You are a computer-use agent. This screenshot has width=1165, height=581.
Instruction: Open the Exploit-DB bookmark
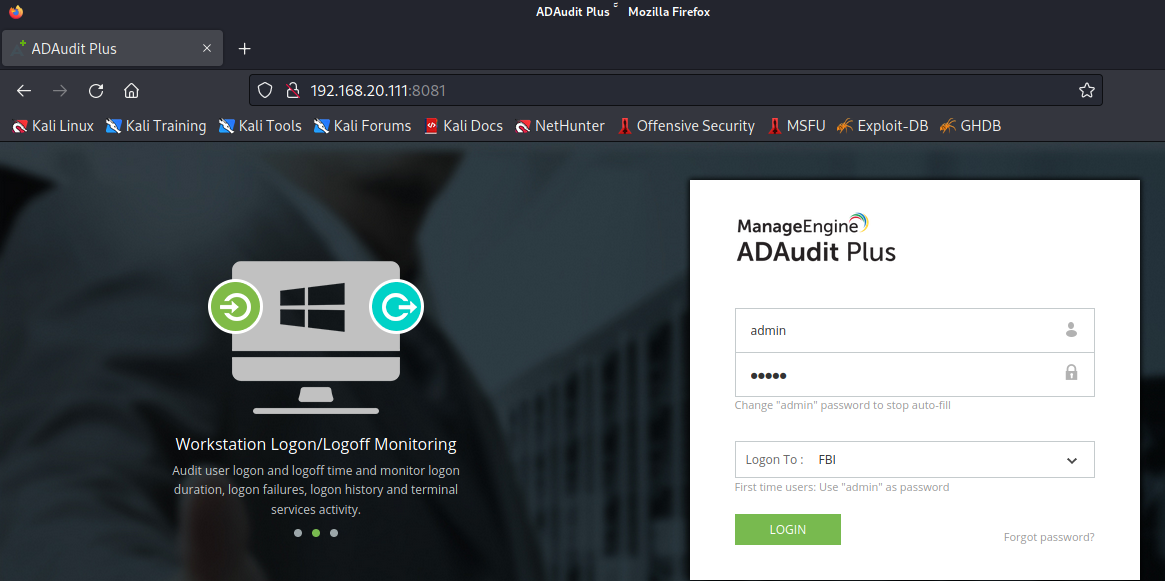pos(882,126)
